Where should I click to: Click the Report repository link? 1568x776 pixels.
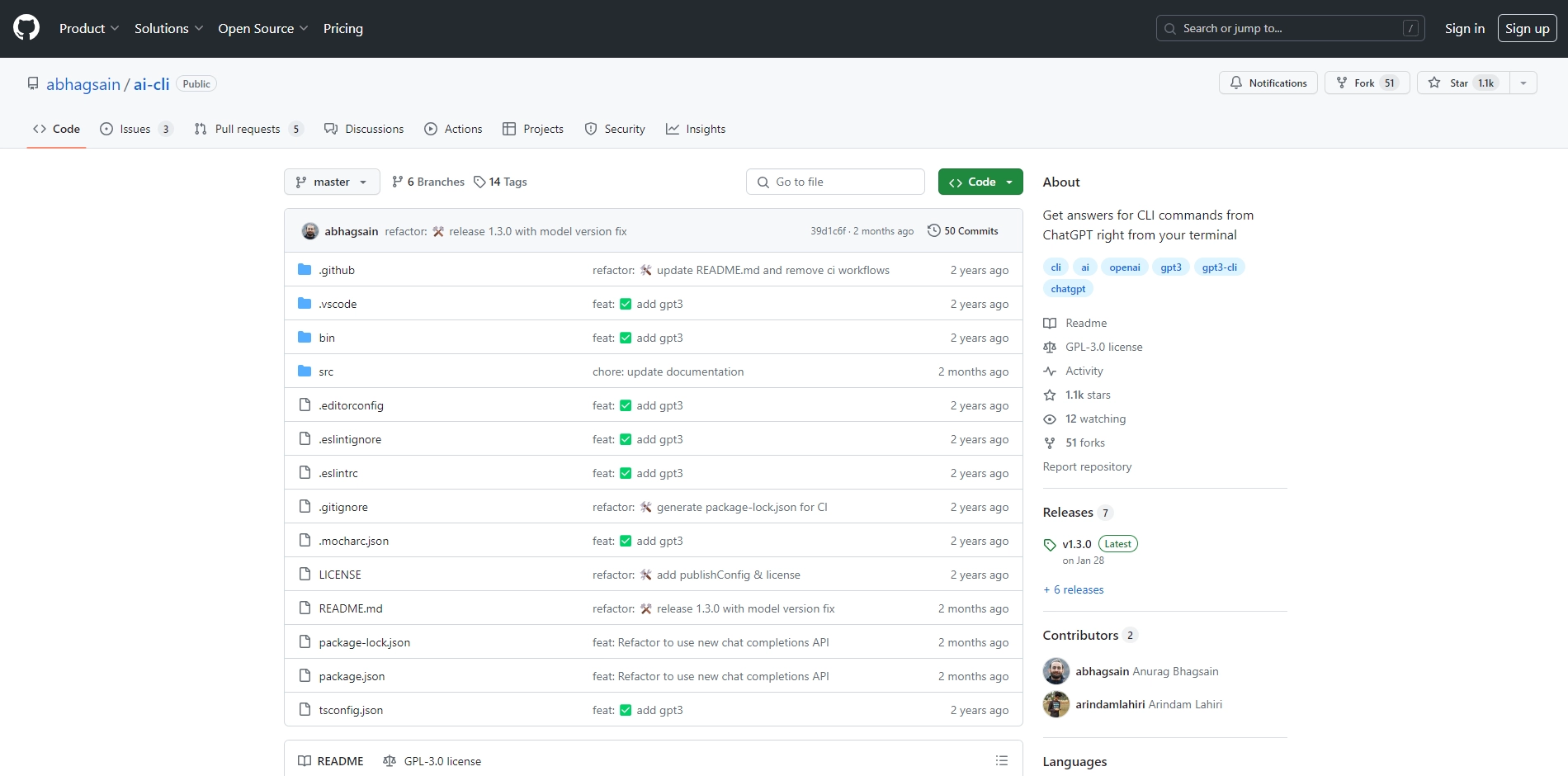[x=1087, y=466]
